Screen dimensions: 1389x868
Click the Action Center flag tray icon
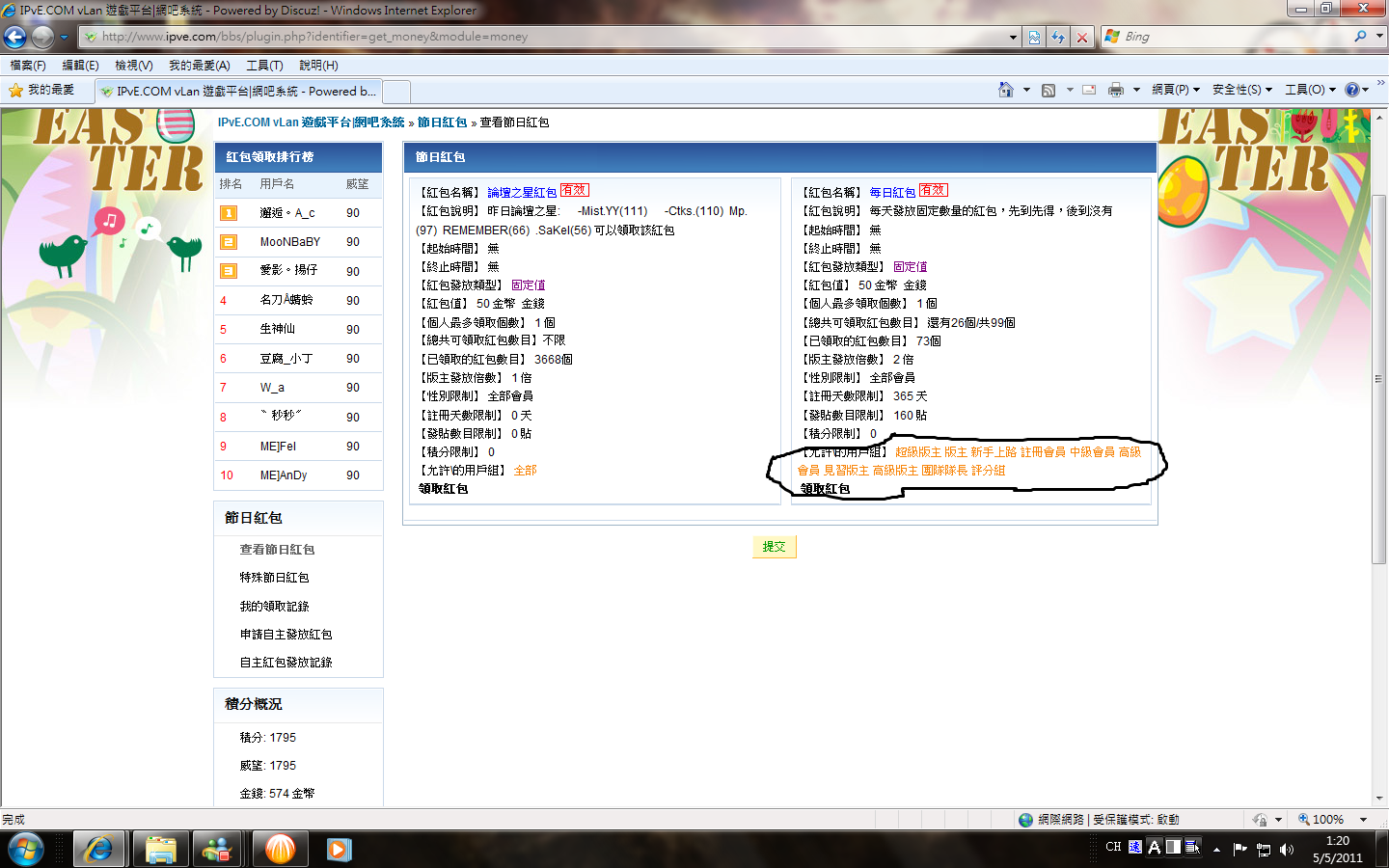tap(1240, 849)
